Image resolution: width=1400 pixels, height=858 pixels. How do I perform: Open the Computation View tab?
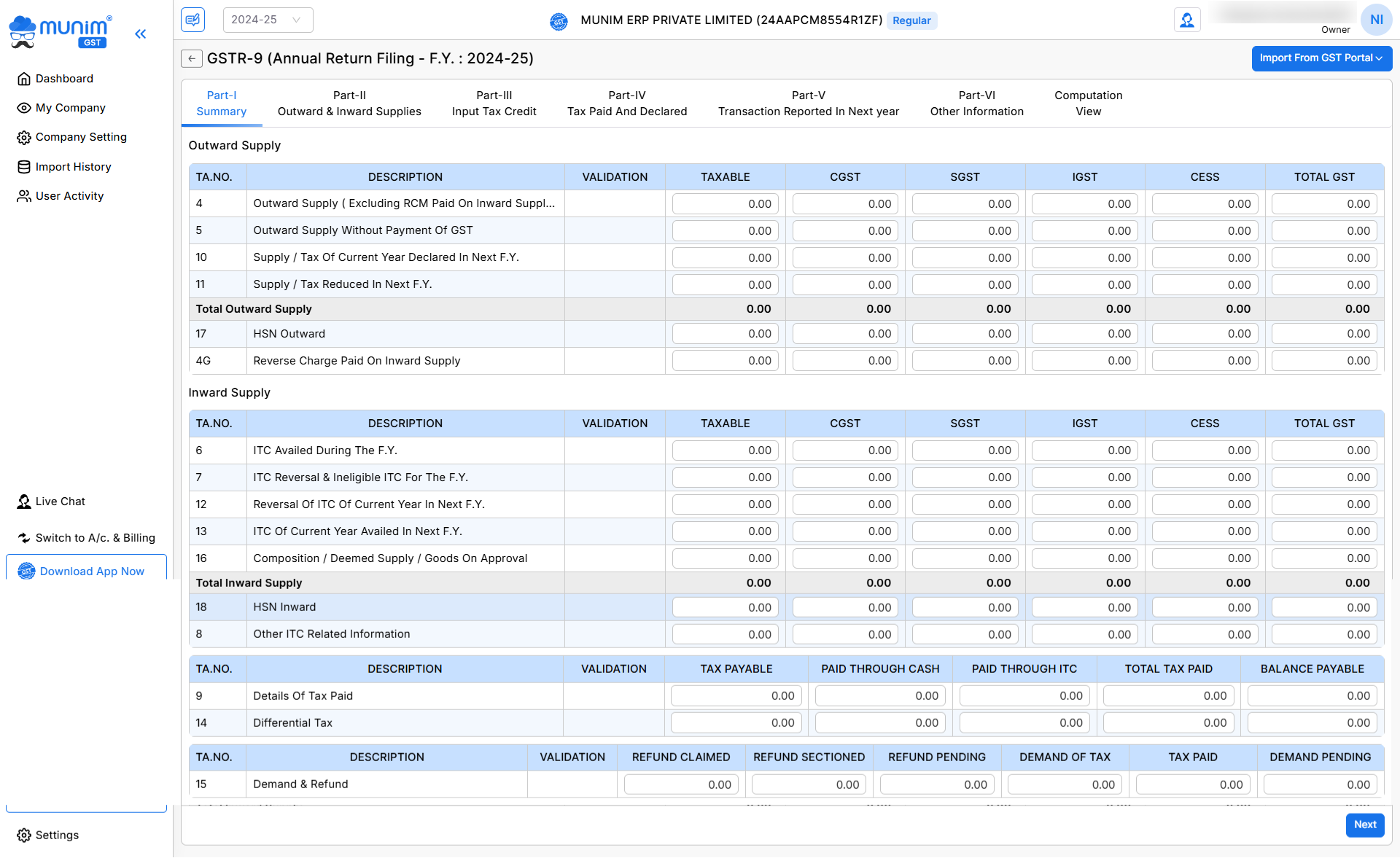(1088, 104)
